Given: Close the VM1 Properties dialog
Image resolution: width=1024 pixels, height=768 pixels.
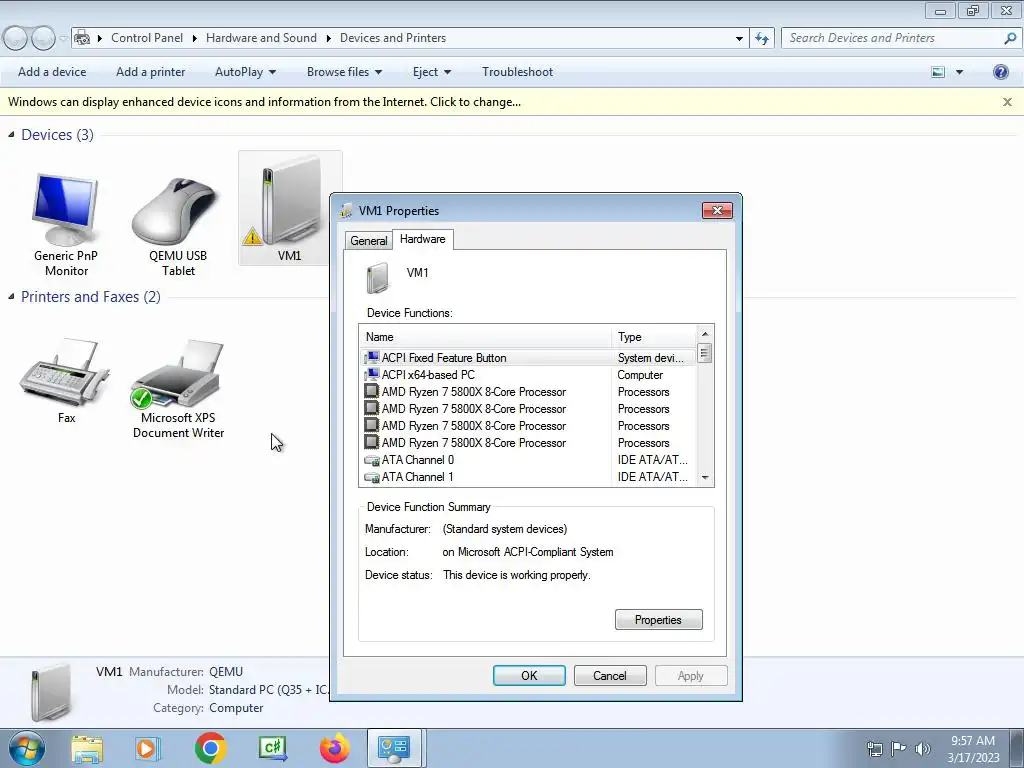Looking at the screenshot, I should tap(717, 210).
